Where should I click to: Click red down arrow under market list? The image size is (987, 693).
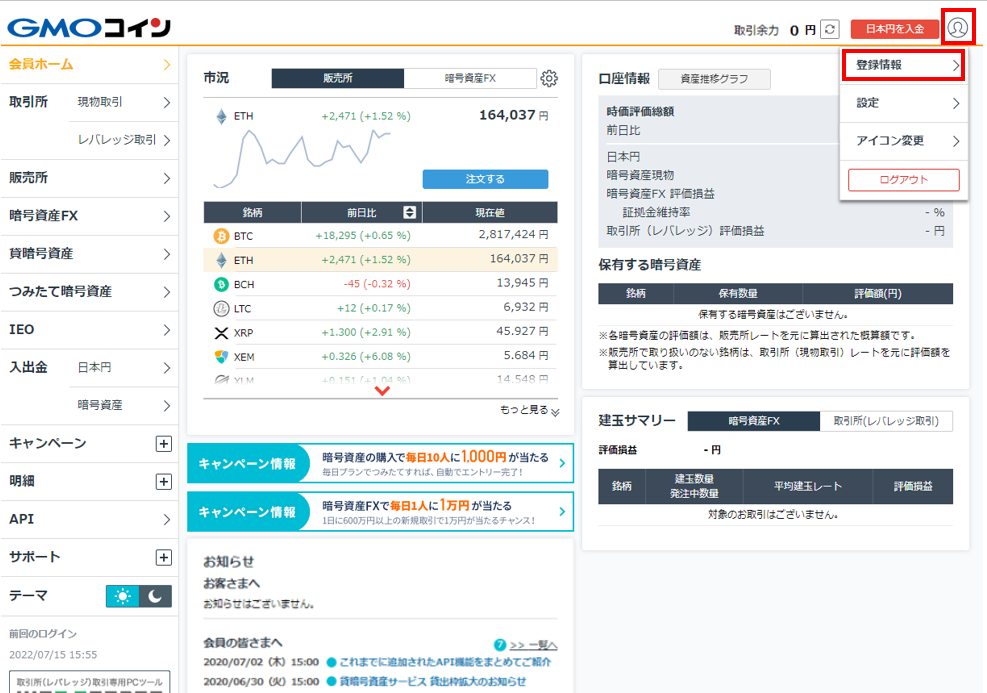382,391
